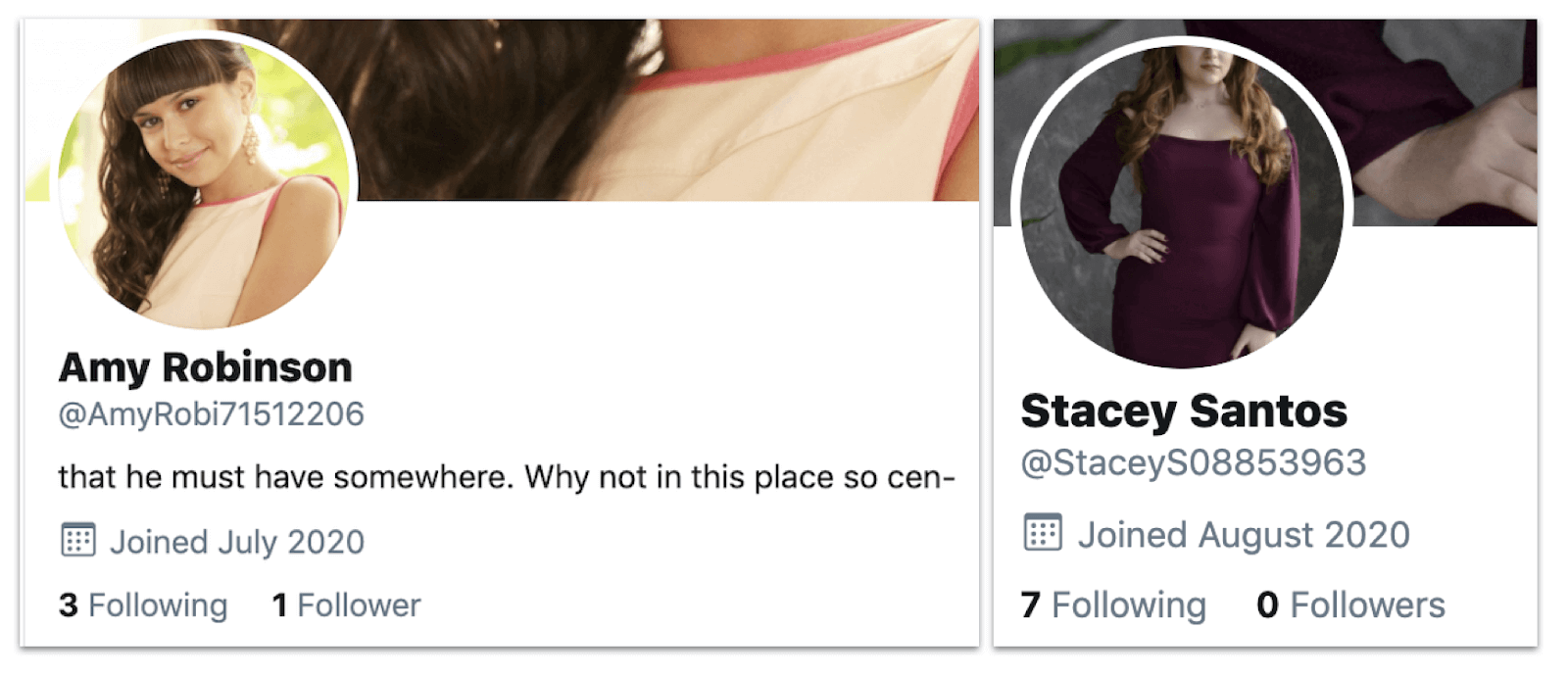
Task: Click Amy Robinson's header banner image
Action: click(666, 108)
